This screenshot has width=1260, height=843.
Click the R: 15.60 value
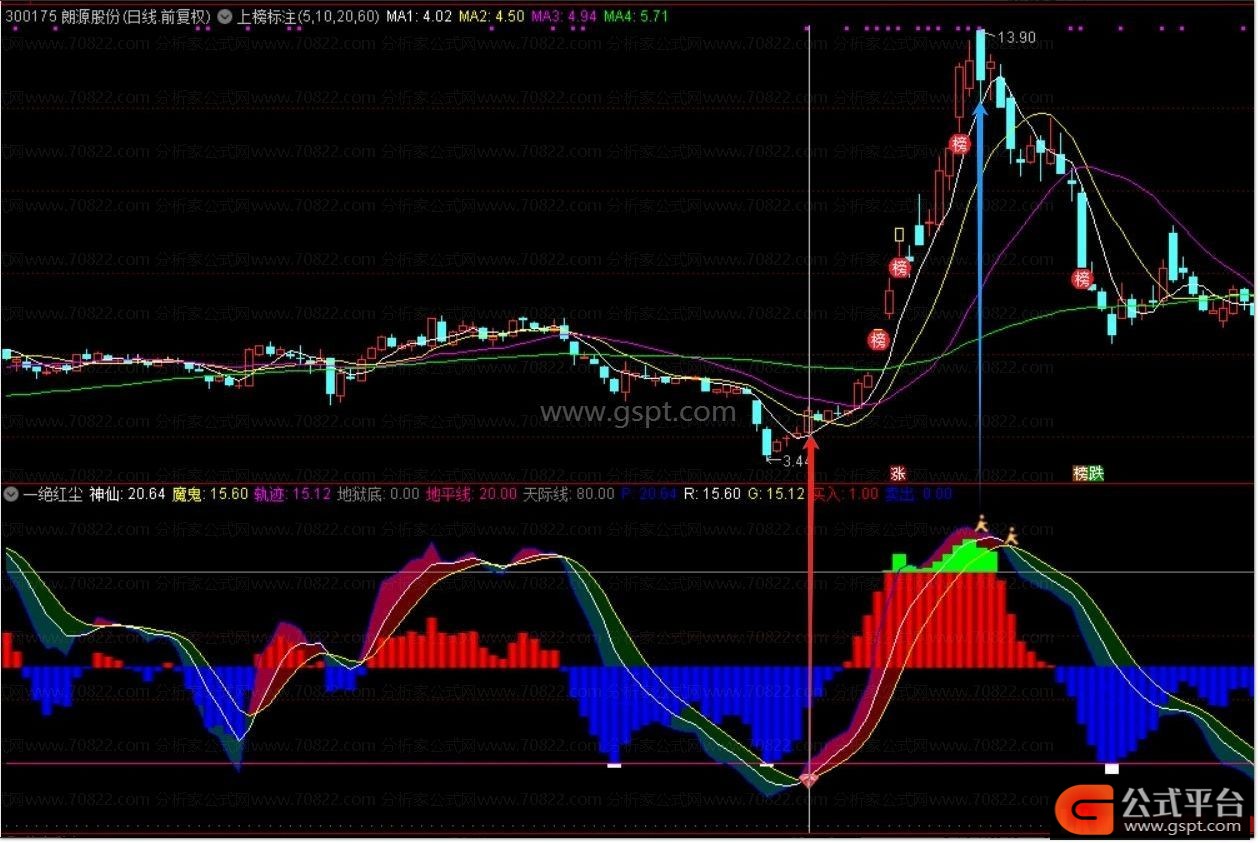pos(712,494)
